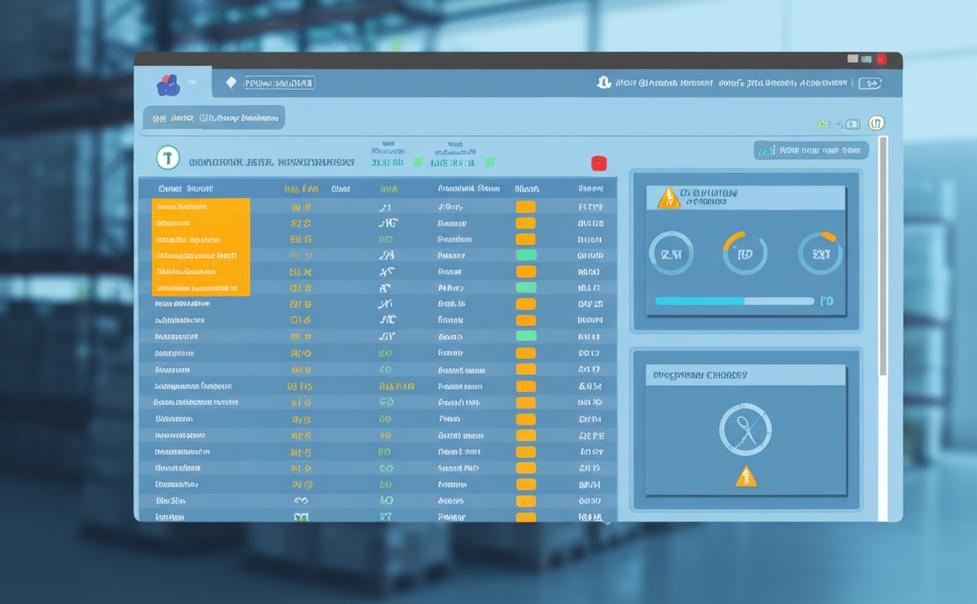The height and width of the screenshot is (604, 977).
Task: Click the yellow circular icon below the header
Action: [x=876, y=124]
